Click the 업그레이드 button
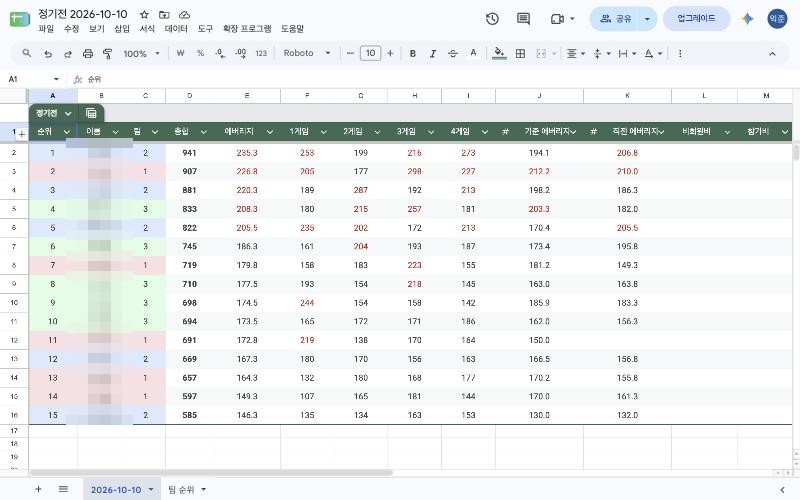 pos(696,19)
